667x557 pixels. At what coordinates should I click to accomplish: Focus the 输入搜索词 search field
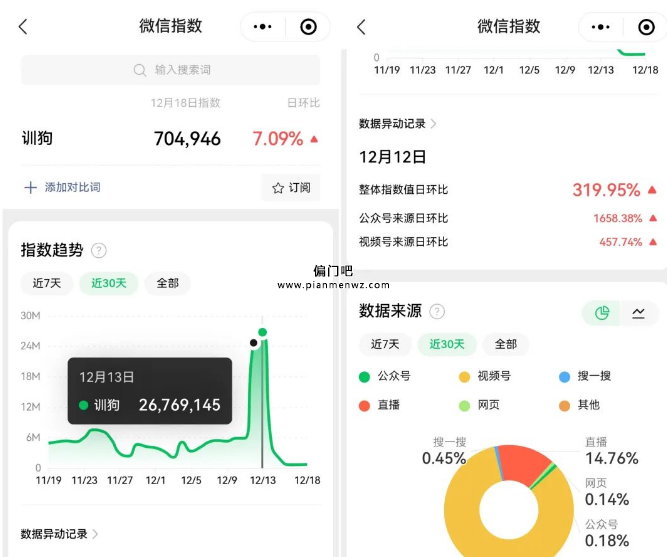(171, 70)
